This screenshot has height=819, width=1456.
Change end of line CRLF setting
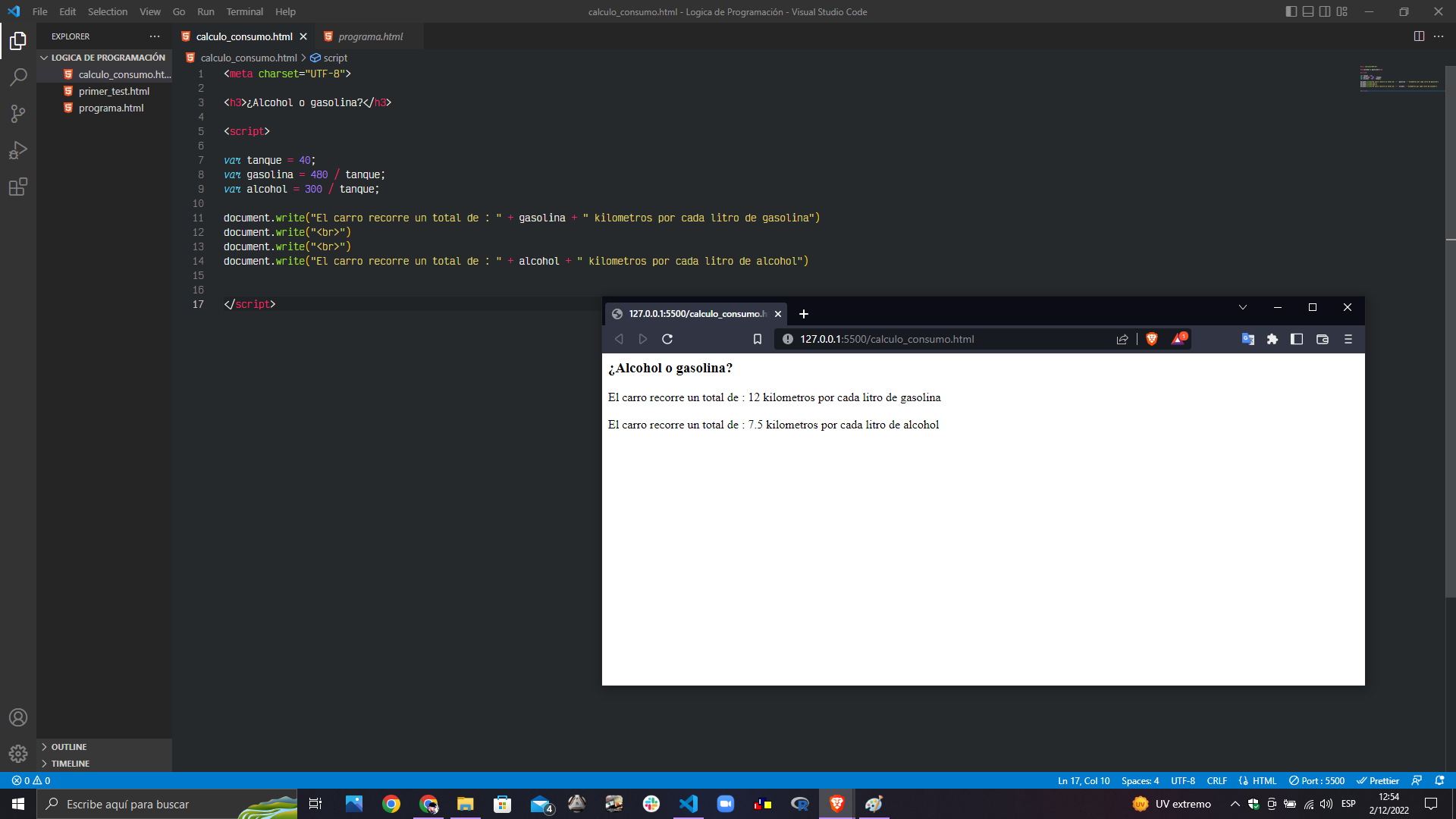pyautogui.click(x=1216, y=780)
